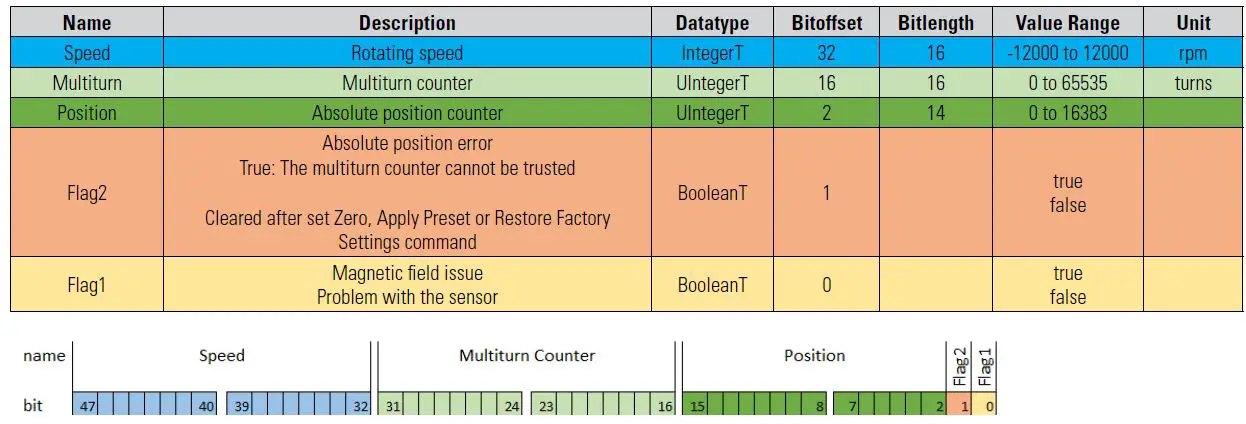Select the Value Range column header
The height and width of the screenshot is (424, 1246).
point(1067,23)
